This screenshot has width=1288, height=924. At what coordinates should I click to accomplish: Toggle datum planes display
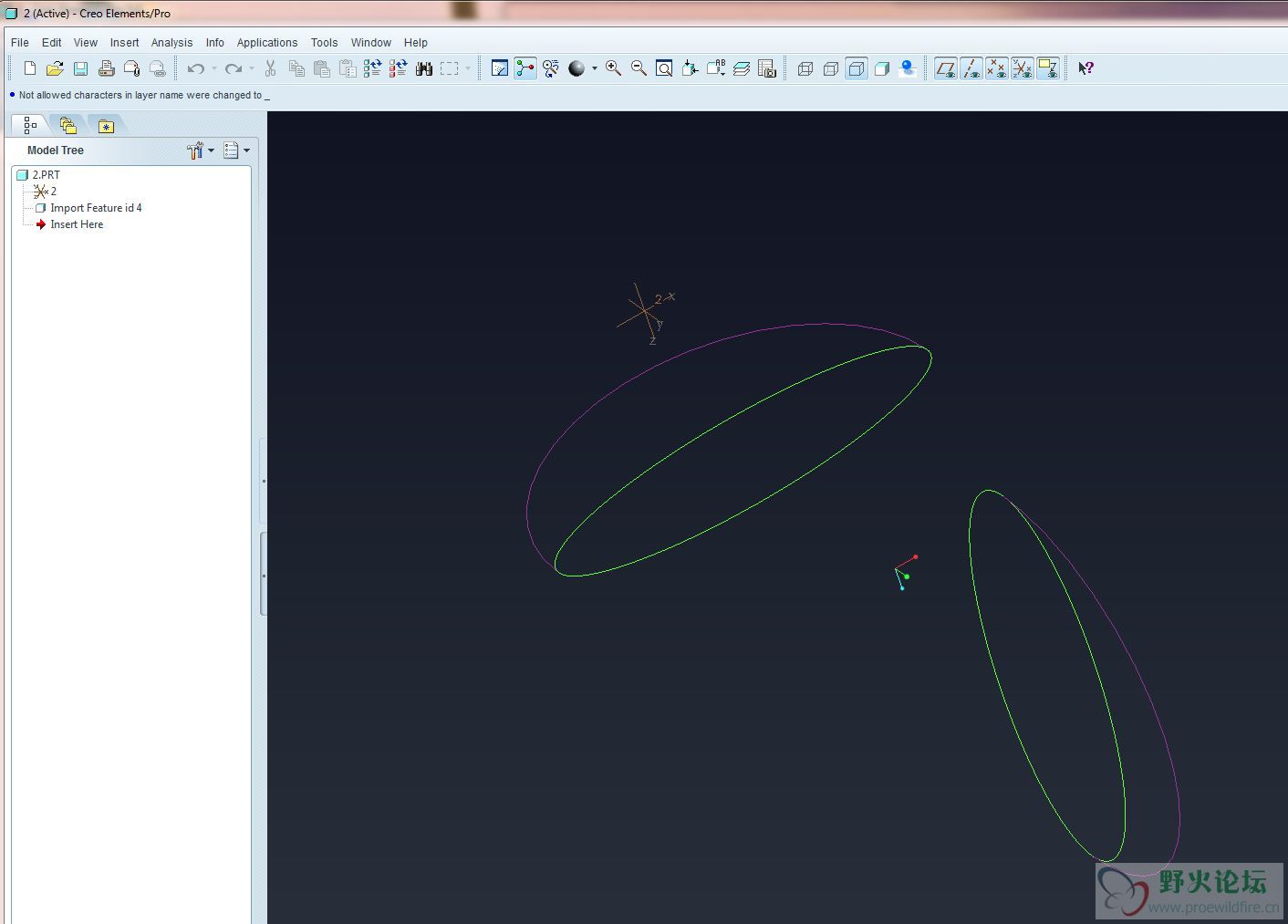click(x=945, y=68)
